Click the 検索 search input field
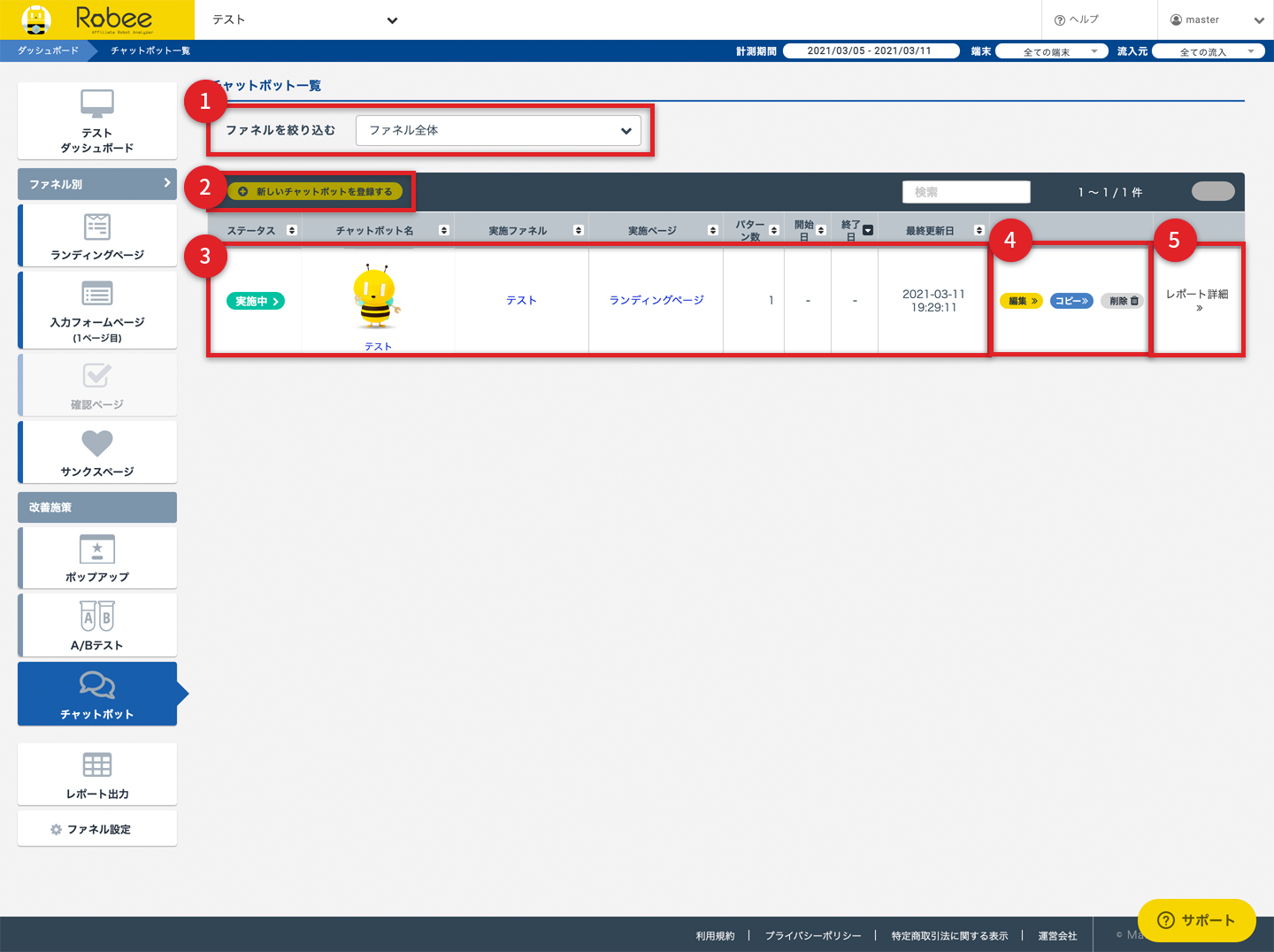The height and width of the screenshot is (952, 1274). tap(966, 192)
